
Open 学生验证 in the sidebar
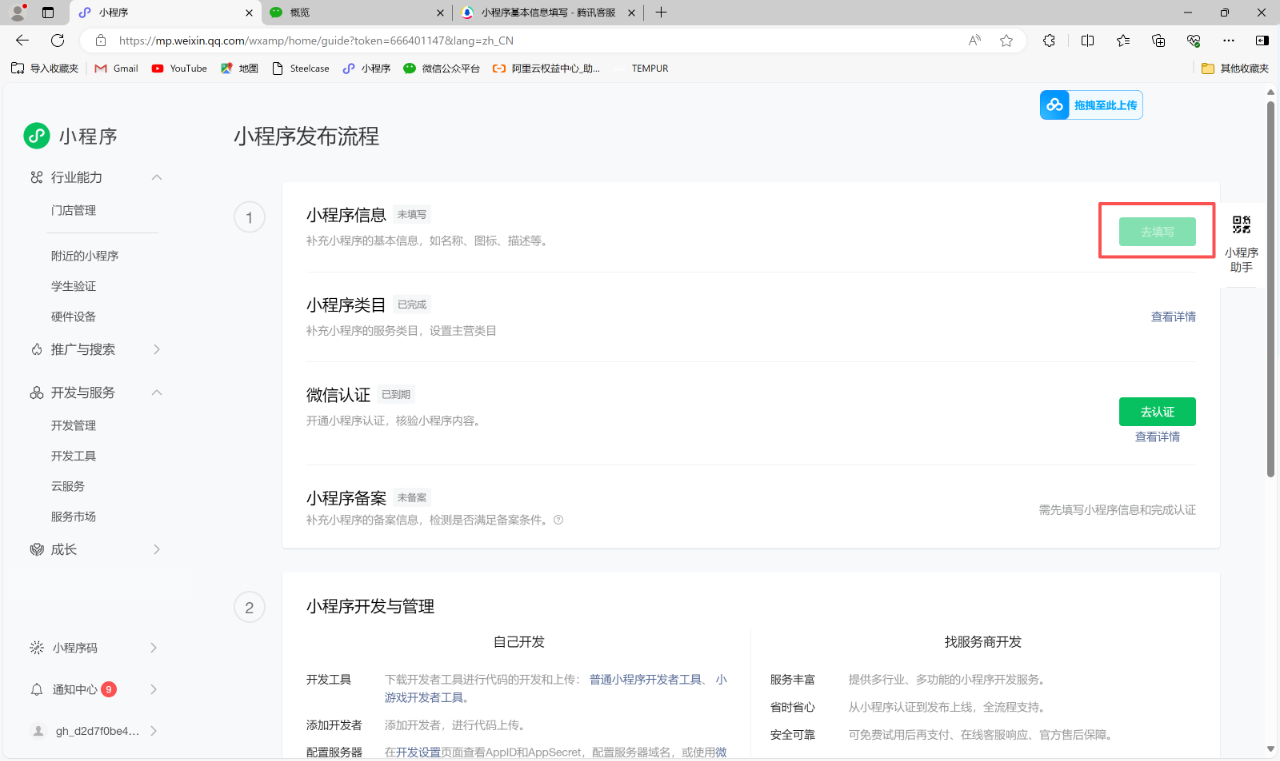point(74,286)
